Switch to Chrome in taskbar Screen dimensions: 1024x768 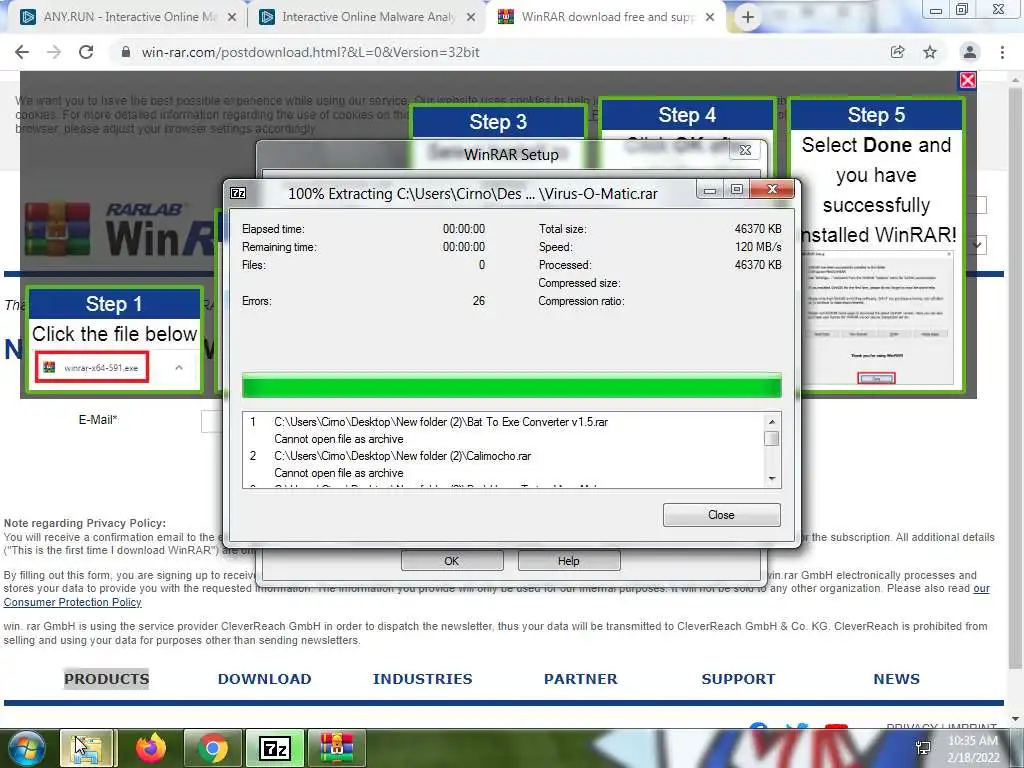coord(213,748)
